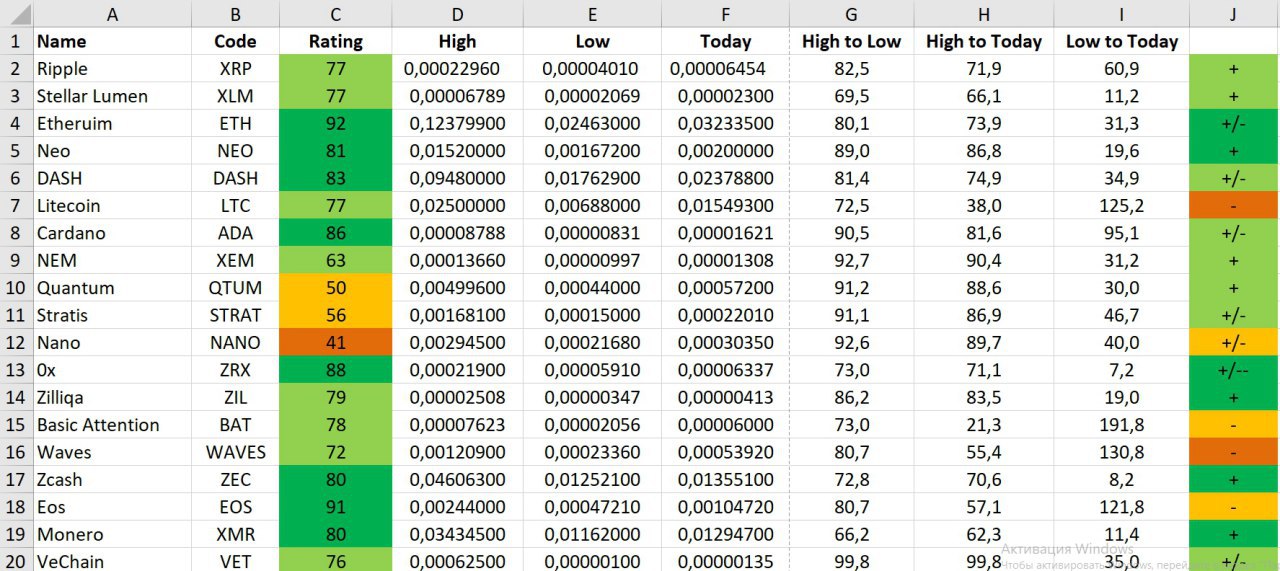1280x571 pixels.
Task: Select the rating 91 cell
Action: click(x=335, y=507)
